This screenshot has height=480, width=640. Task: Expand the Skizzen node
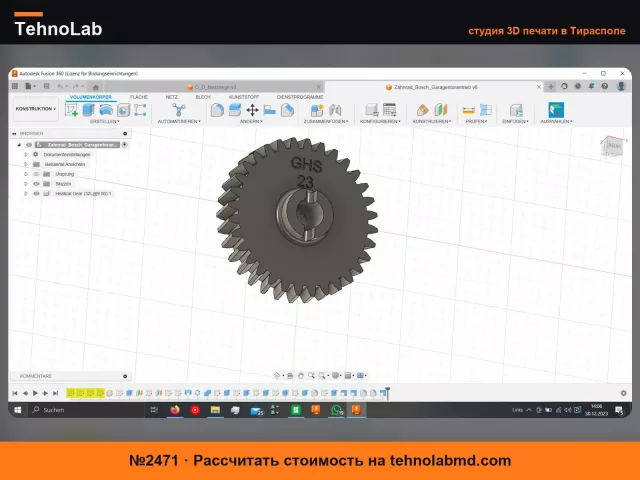tap(26, 184)
